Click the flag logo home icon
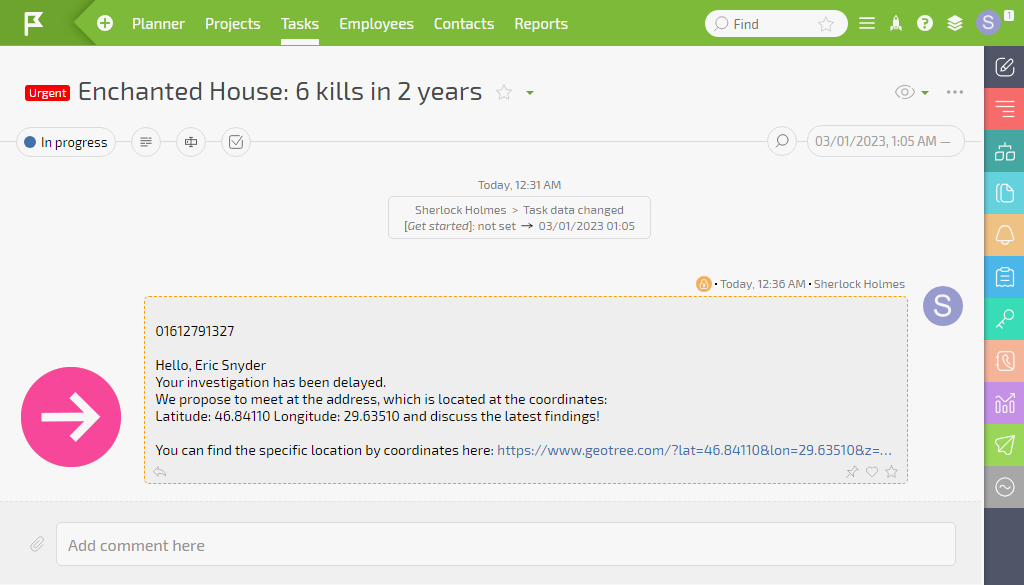The width and height of the screenshot is (1024, 585). tap(33, 24)
